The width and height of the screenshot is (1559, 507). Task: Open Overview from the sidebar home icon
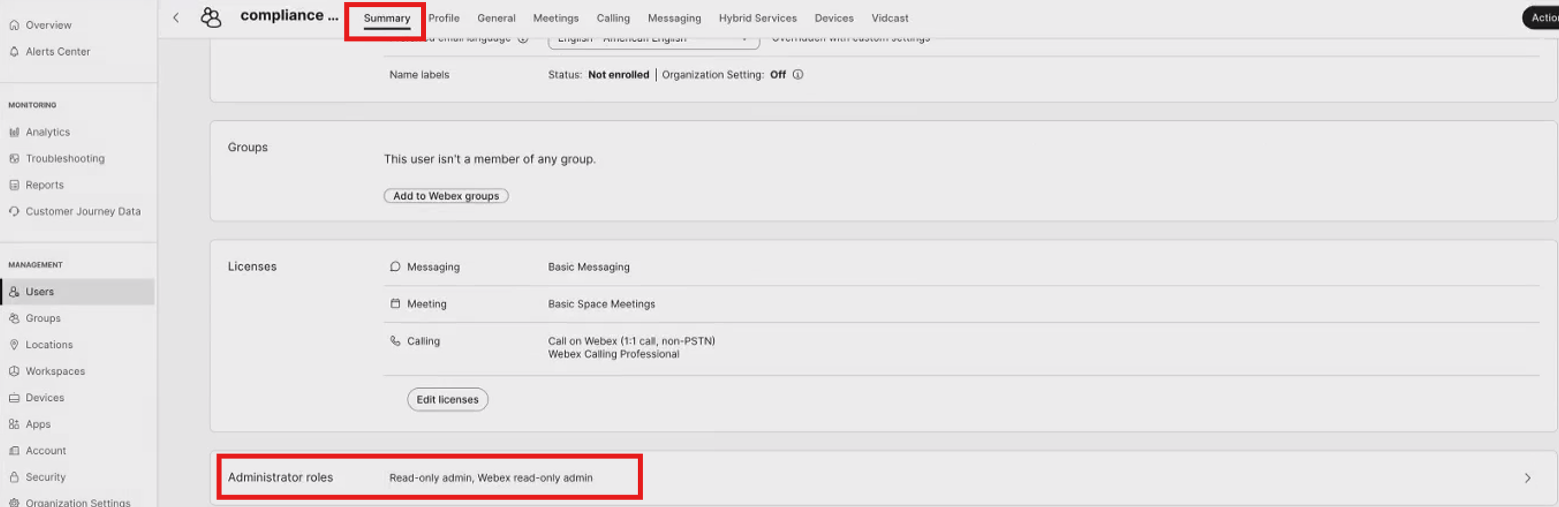14,25
